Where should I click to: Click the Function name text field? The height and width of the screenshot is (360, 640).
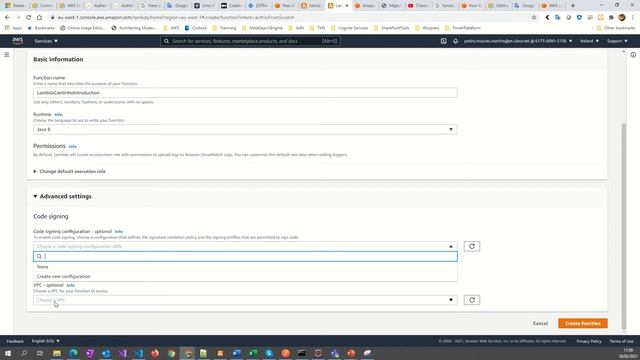[x=245, y=93]
